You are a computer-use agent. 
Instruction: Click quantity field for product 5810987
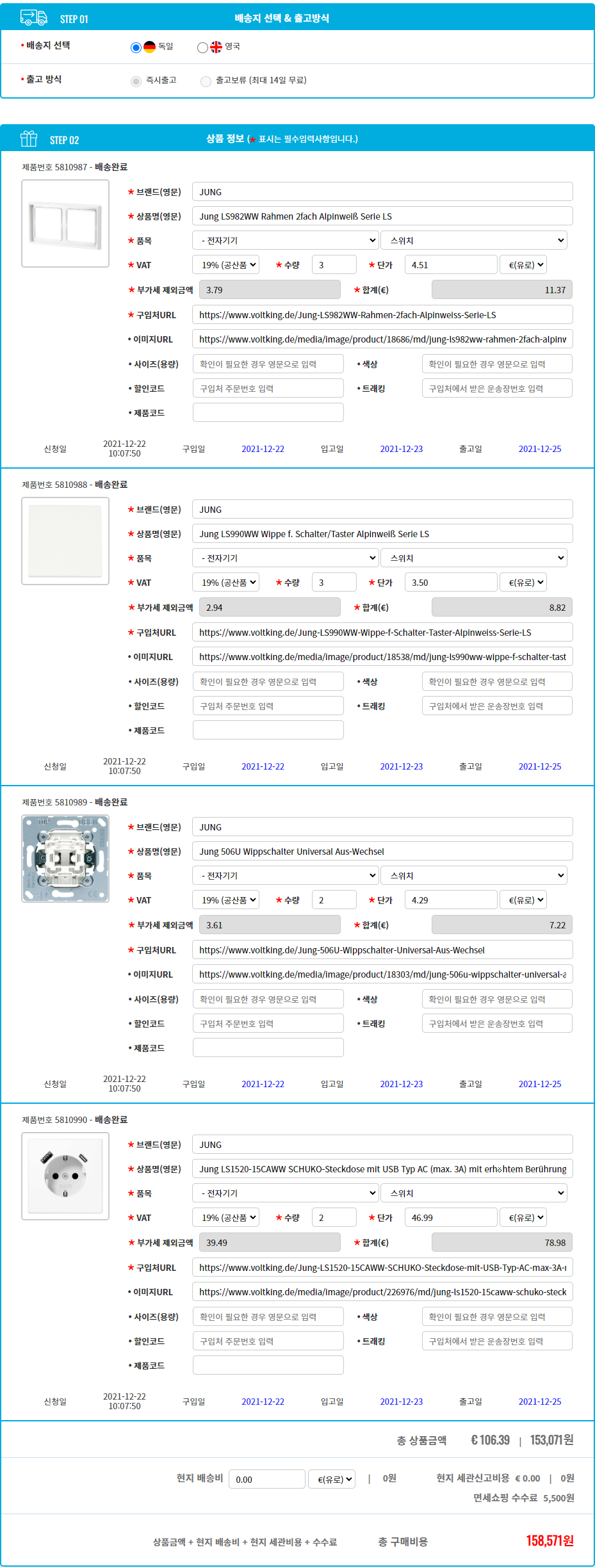[334, 264]
